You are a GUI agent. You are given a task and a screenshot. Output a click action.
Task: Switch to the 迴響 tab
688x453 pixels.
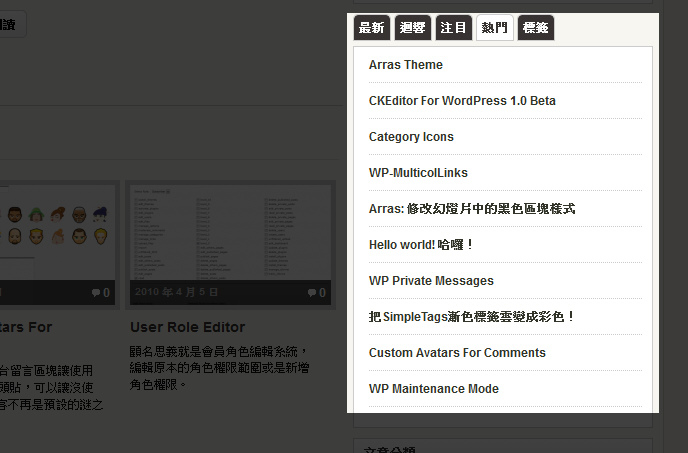[x=412, y=28]
